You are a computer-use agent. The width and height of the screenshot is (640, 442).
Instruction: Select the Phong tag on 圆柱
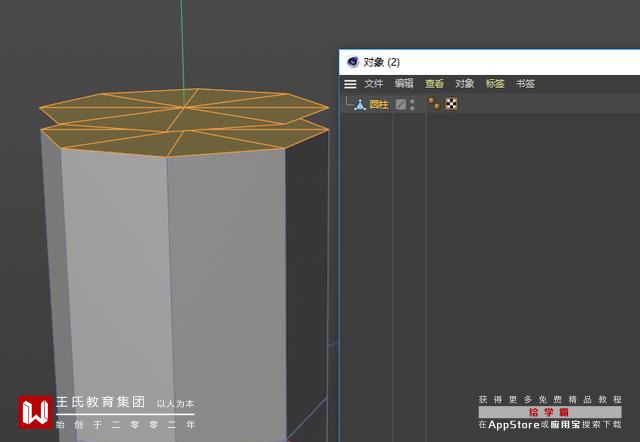point(434,104)
